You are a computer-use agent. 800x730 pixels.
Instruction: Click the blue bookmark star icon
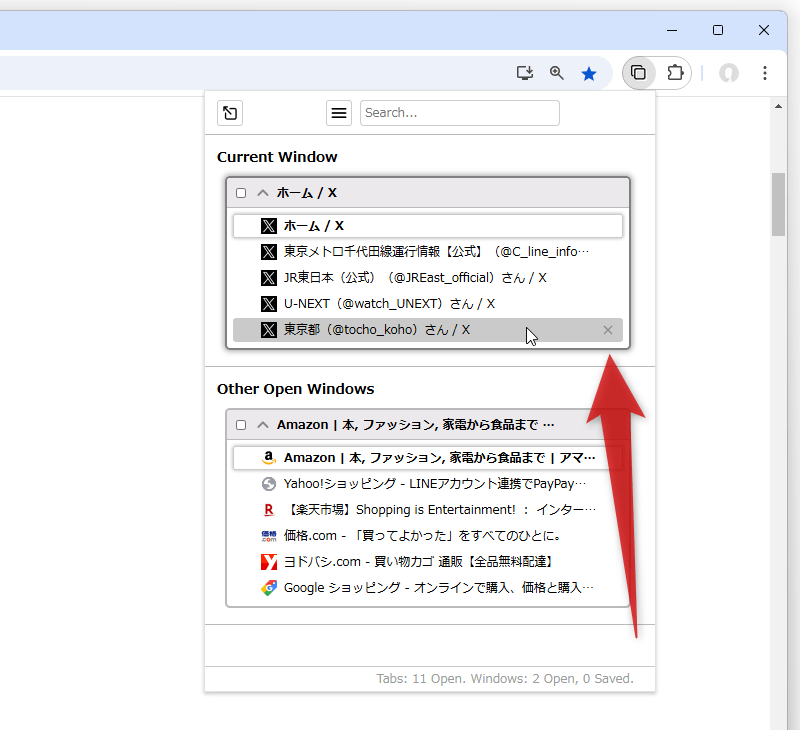tap(589, 74)
